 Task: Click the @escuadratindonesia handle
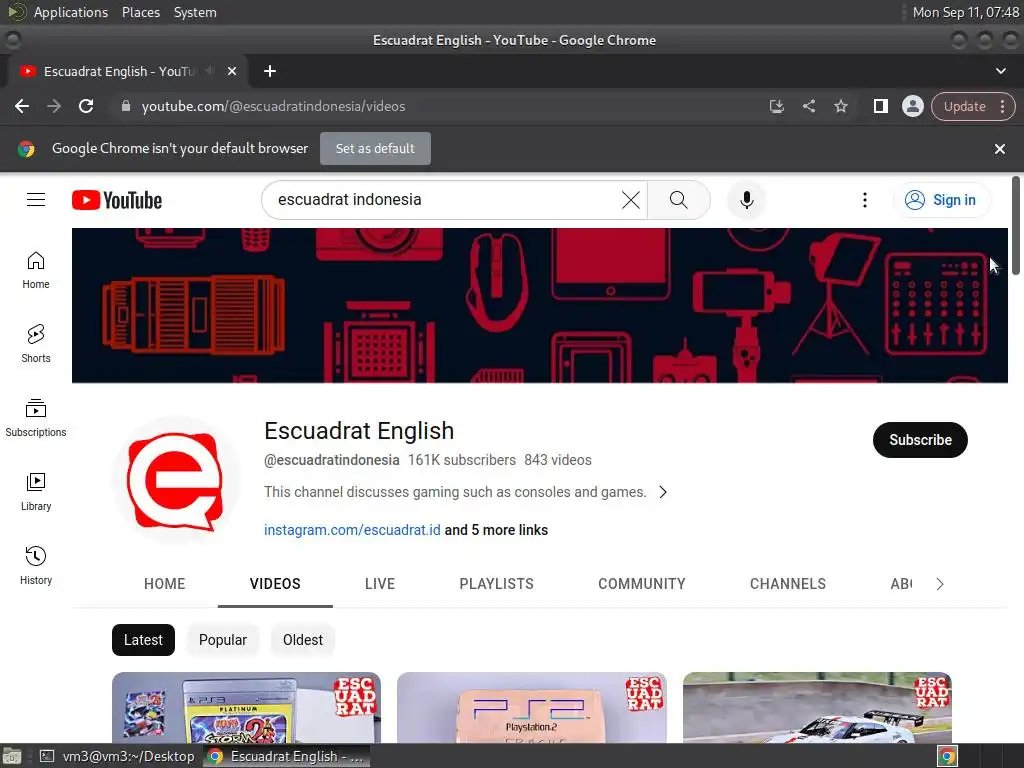click(x=331, y=460)
